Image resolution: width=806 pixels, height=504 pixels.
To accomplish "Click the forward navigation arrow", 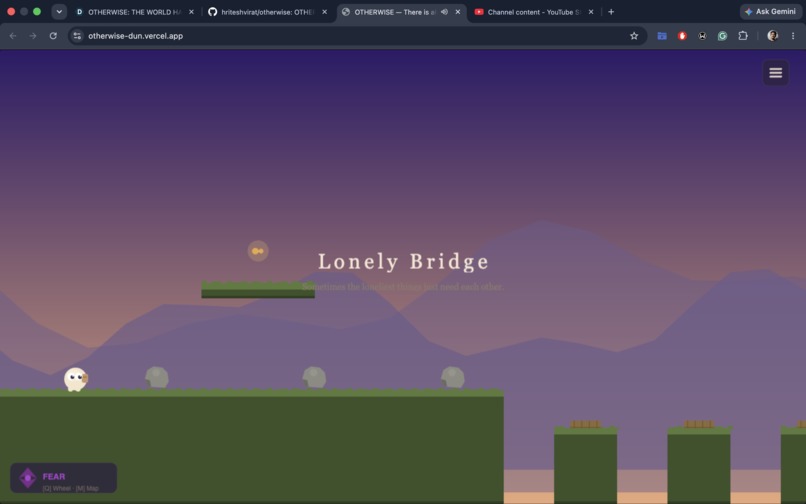I will pos(33,36).
